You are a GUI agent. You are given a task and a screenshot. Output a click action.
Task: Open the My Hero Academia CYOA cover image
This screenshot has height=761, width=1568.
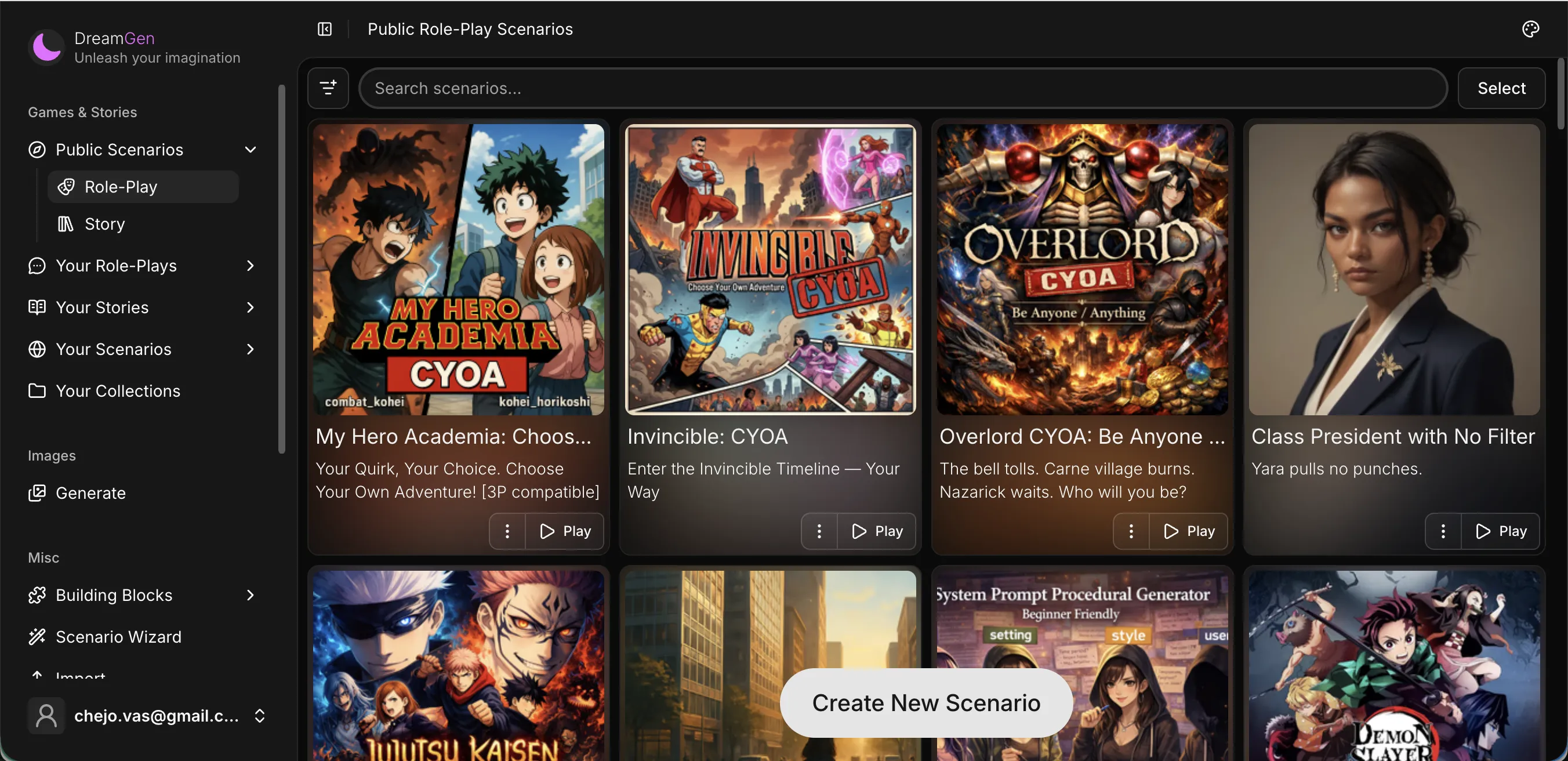(x=459, y=270)
